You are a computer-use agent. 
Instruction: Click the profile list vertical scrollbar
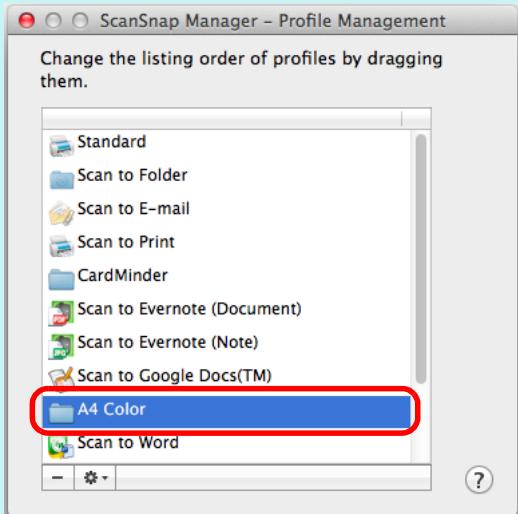pos(421,259)
